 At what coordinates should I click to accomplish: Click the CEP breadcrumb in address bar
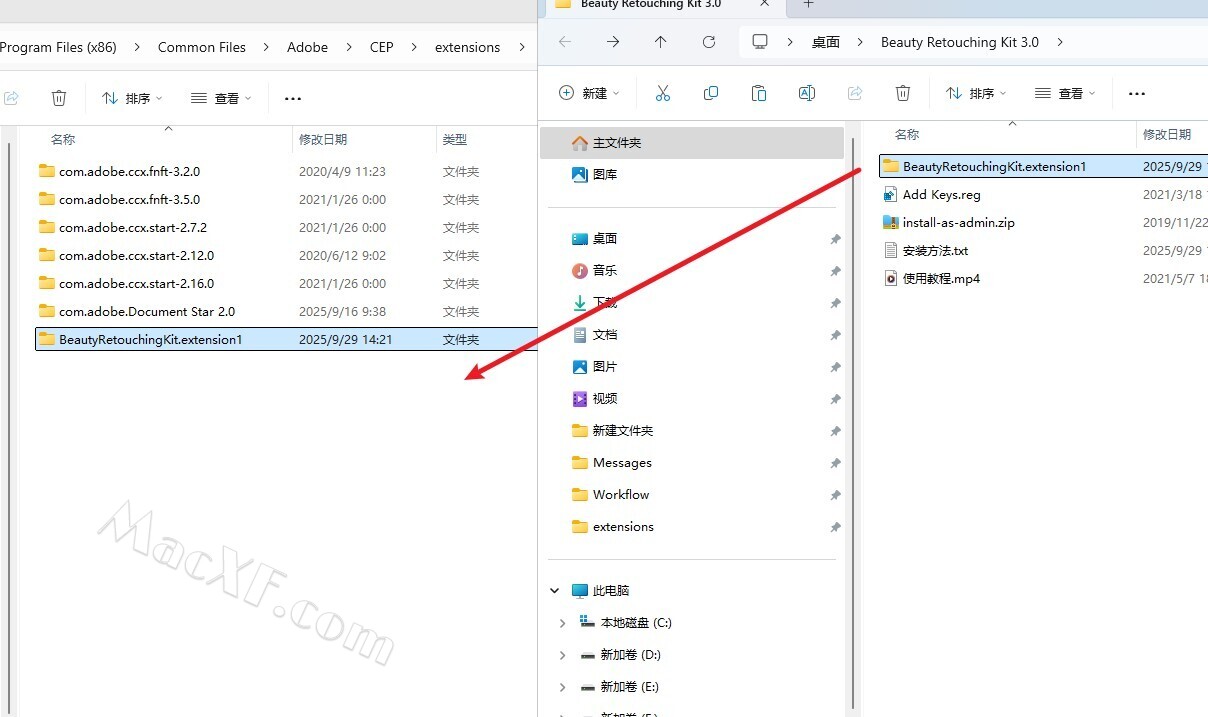pos(381,47)
